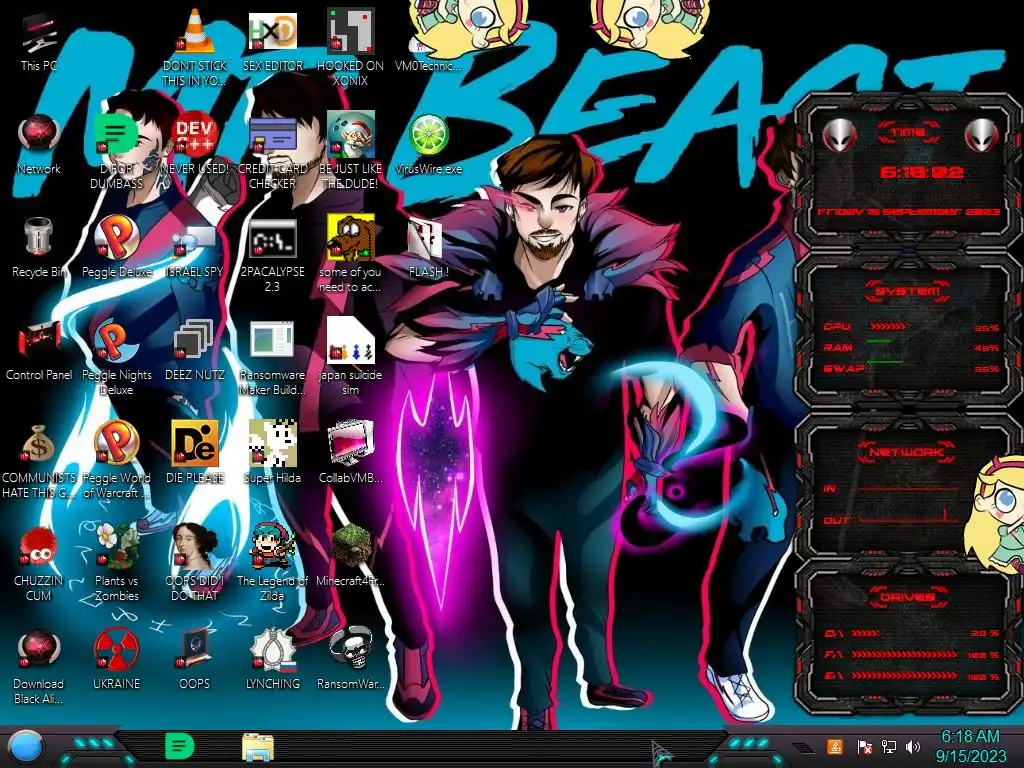Select the DEEZ NUTZ stacked windows icon
The image size is (1024, 768).
(195, 351)
